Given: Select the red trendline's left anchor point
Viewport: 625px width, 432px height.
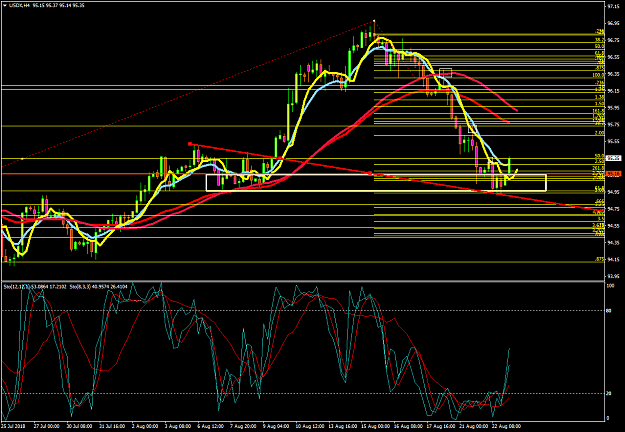Looking at the screenshot, I should pos(190,144).
